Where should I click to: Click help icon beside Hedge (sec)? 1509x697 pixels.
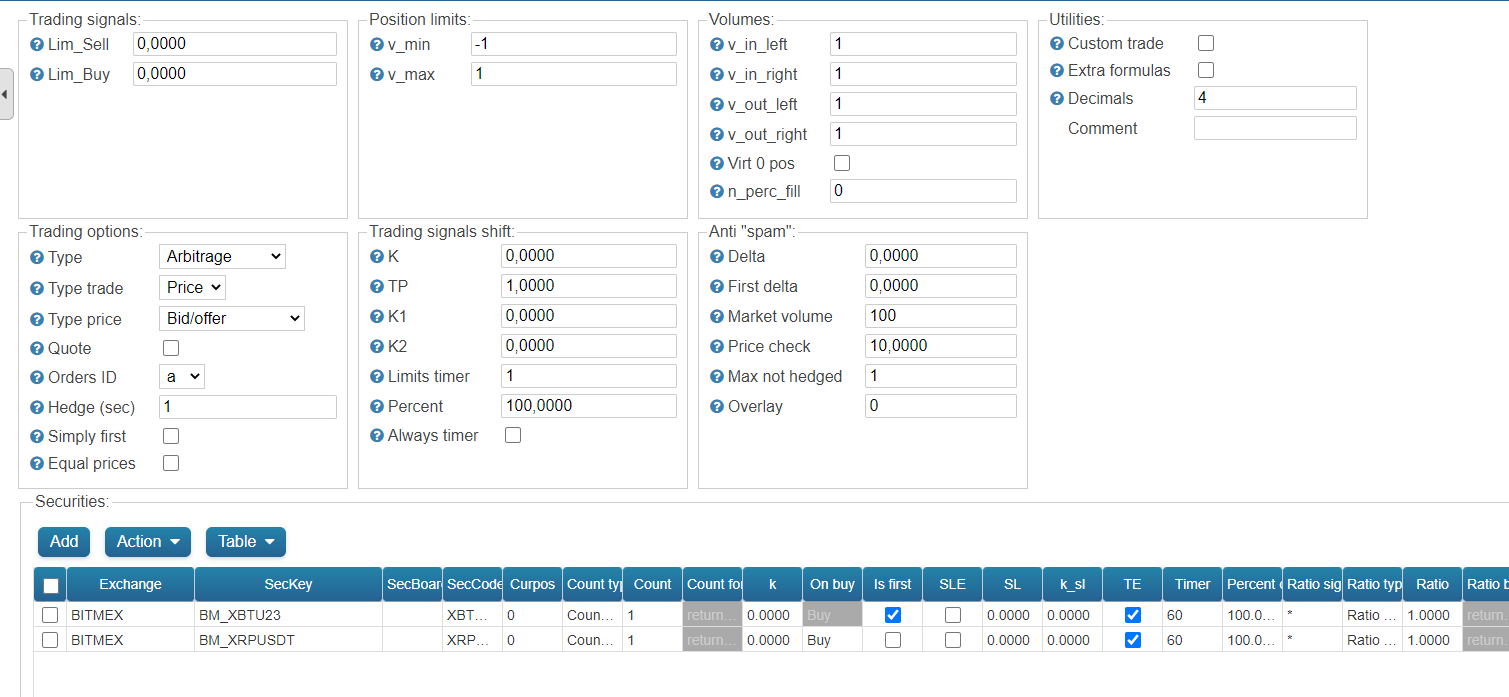37,408
